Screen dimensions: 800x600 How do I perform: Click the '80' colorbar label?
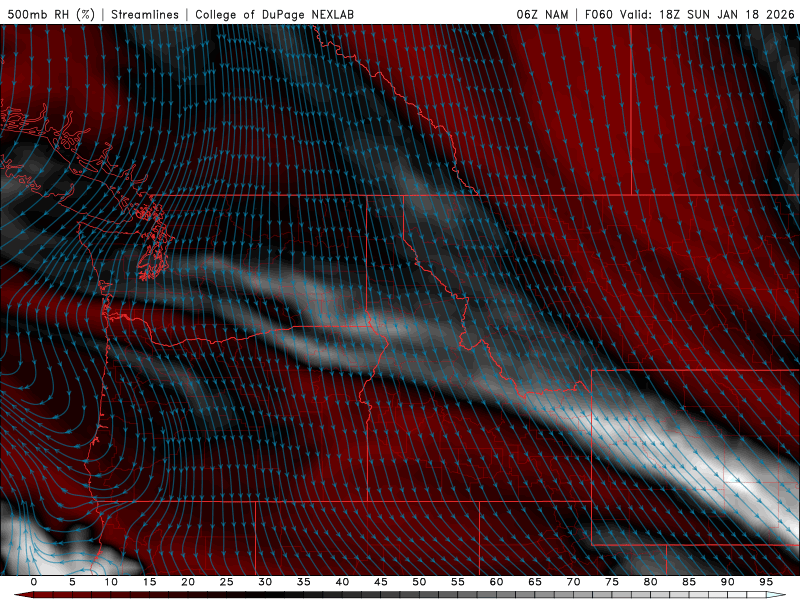coord(651,582)
